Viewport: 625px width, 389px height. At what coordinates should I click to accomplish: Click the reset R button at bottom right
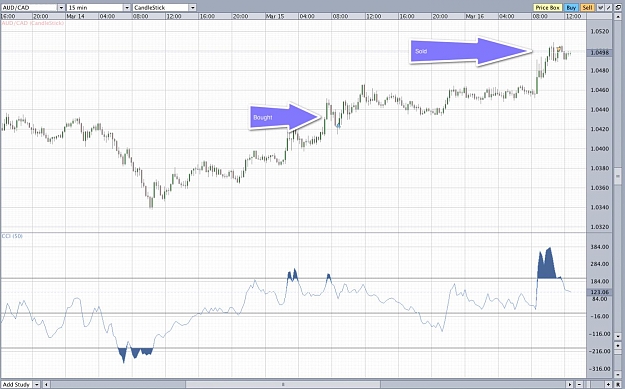pos(618,385)
